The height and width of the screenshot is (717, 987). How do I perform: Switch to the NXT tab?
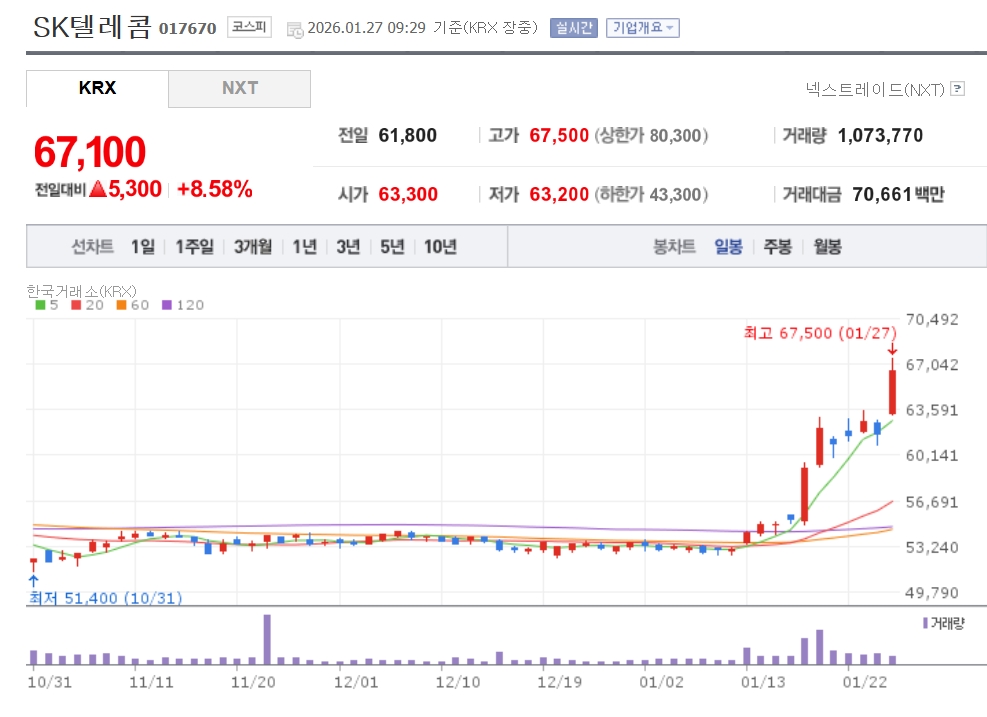point(240,88)
